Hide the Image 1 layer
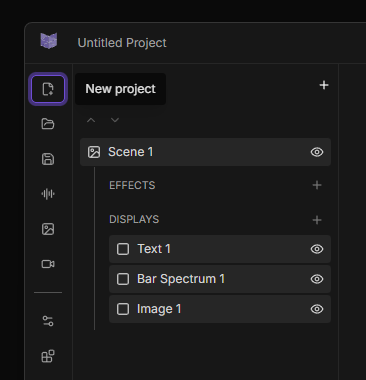 point(317,309)
